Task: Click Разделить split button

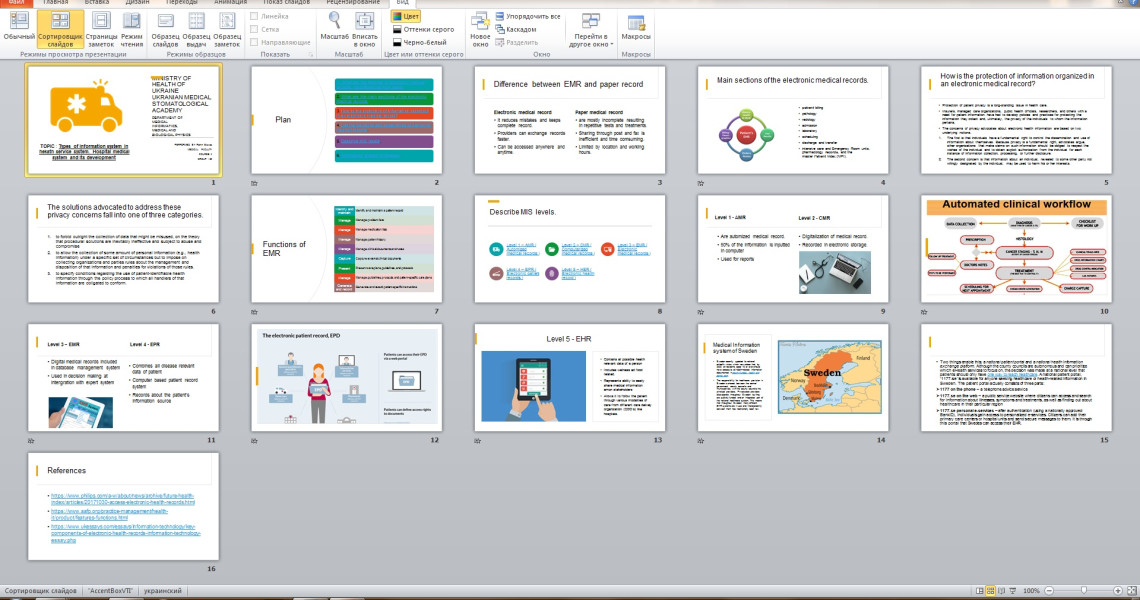Action: (x=517, y=42)
